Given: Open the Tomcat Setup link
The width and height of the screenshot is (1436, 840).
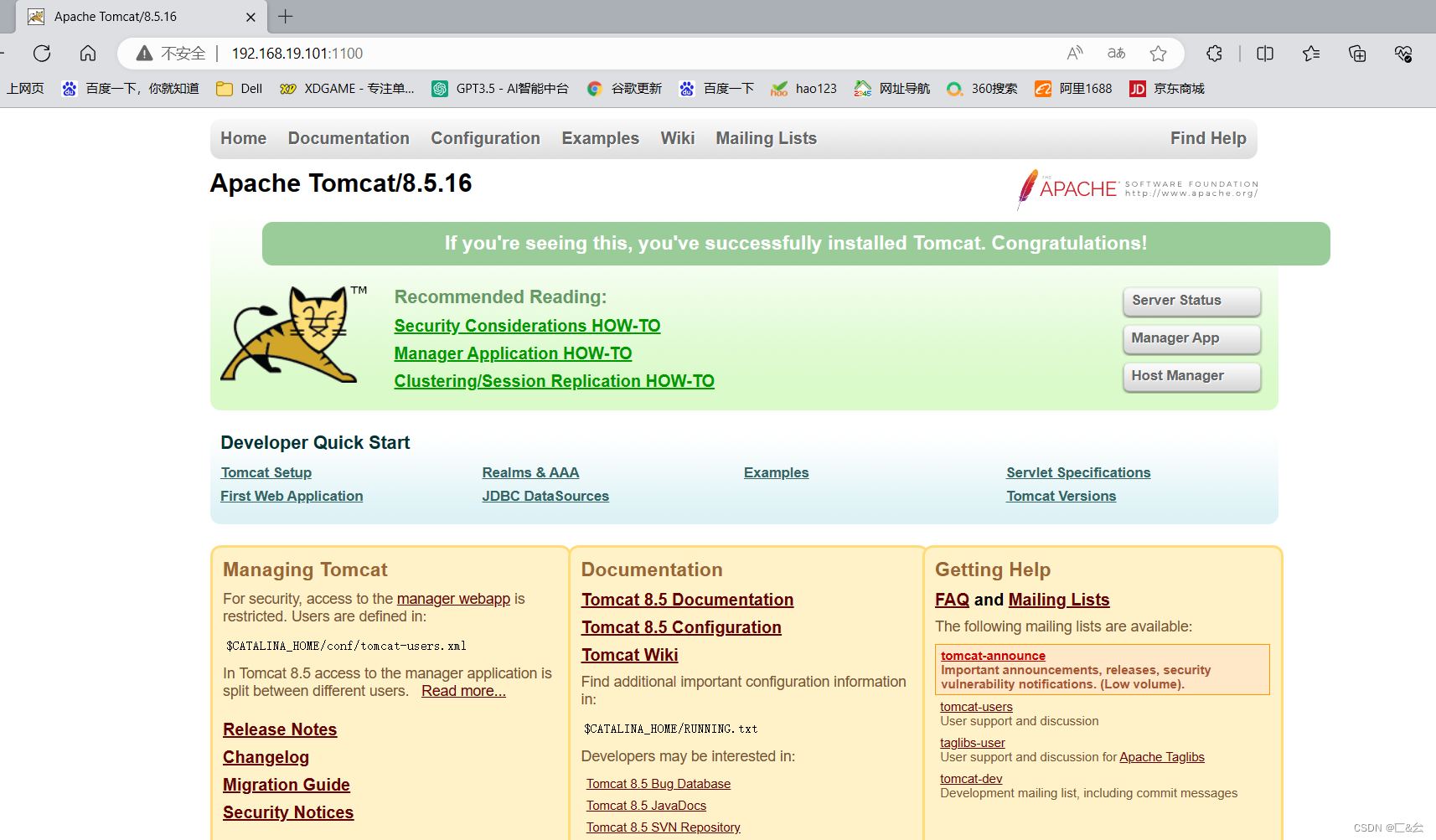Looking at the screenshot, I should (266, 473).
